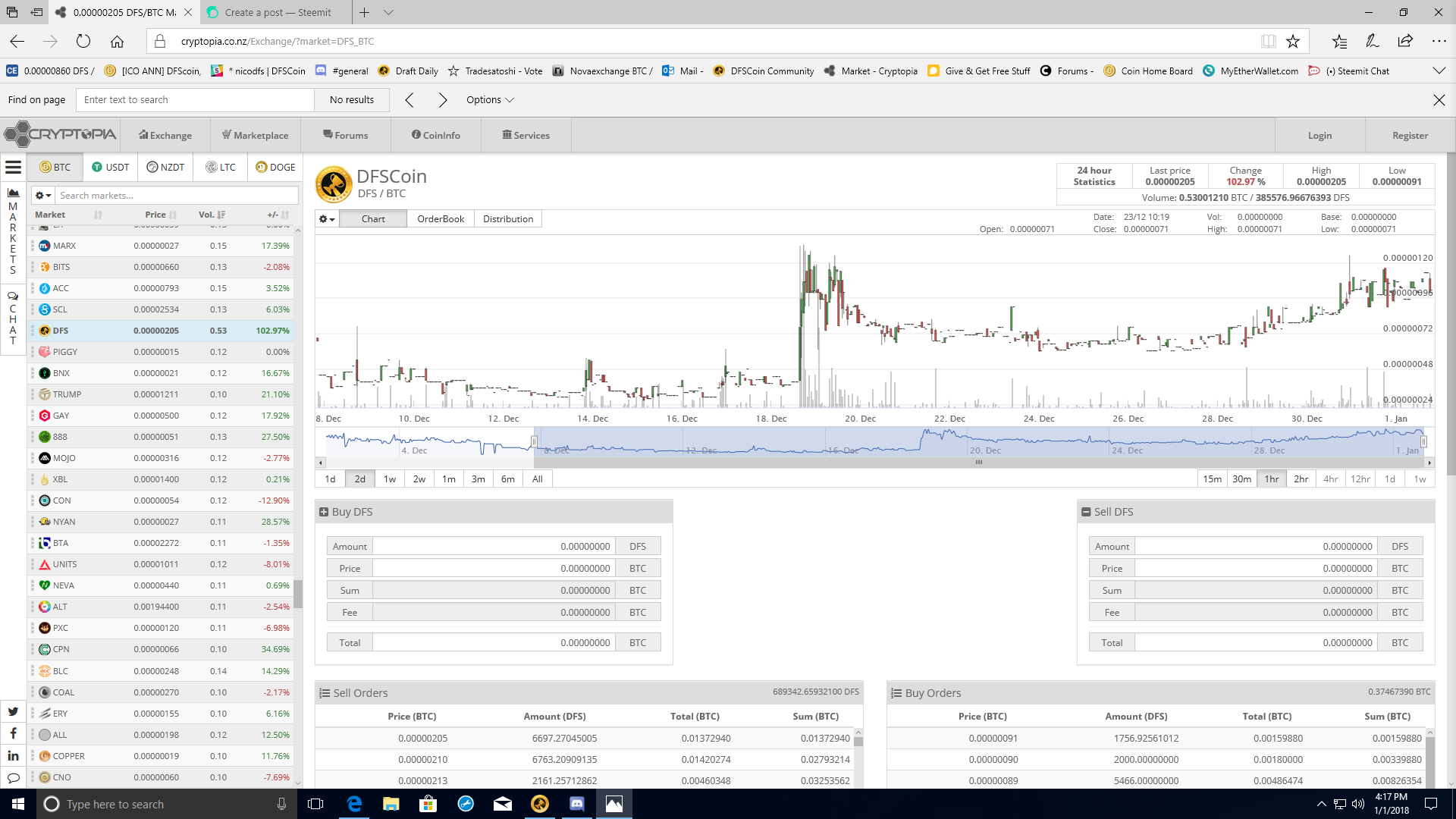Open the Chat bubble icon in the sidebar
The width and height of the screenshot is (1456, 819).
click(13, 297)
